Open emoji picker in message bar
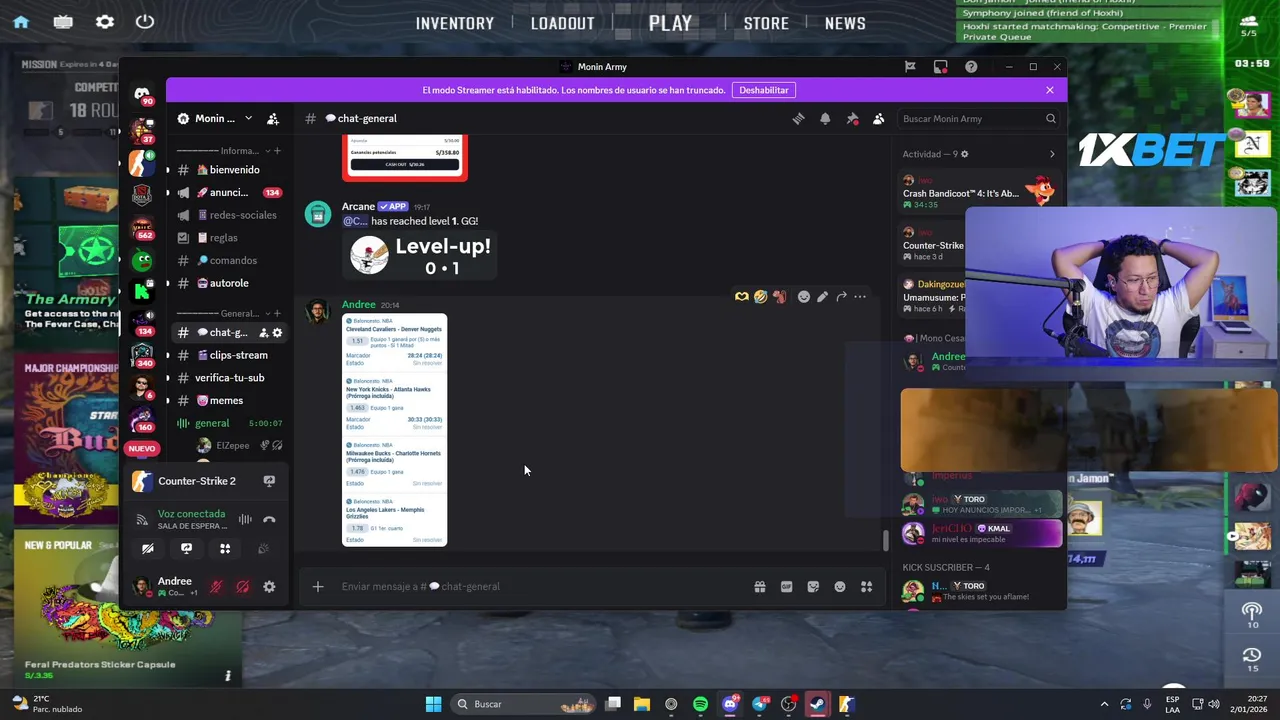This screenshot has width=1280, height=720. point(840,587)
